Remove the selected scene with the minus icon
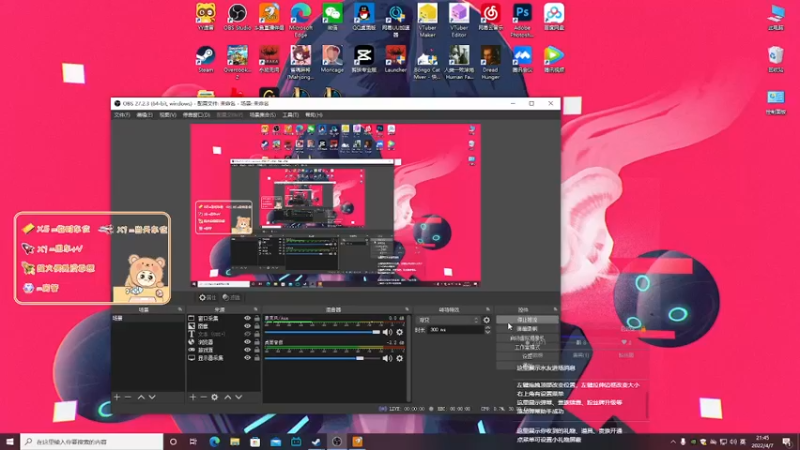 (128, 397)
